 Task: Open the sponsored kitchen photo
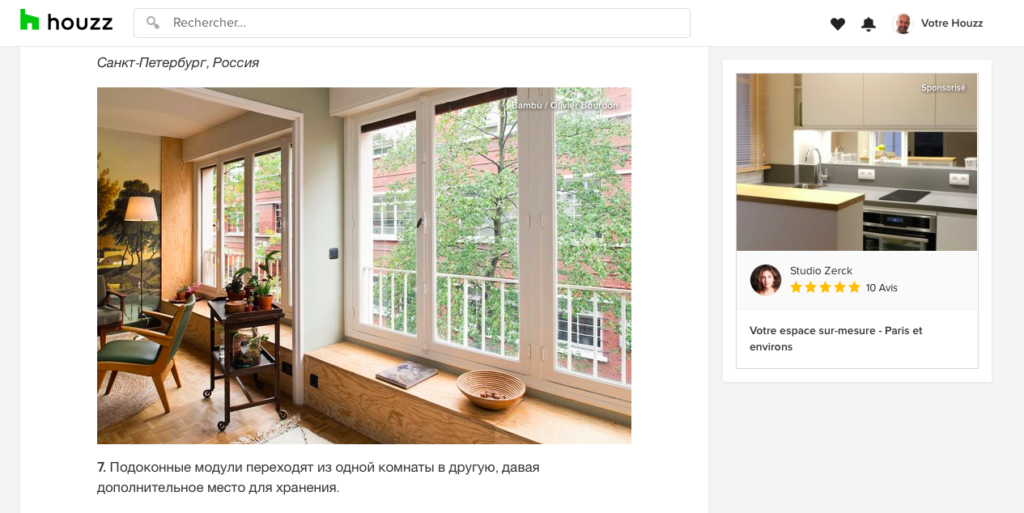857,162
